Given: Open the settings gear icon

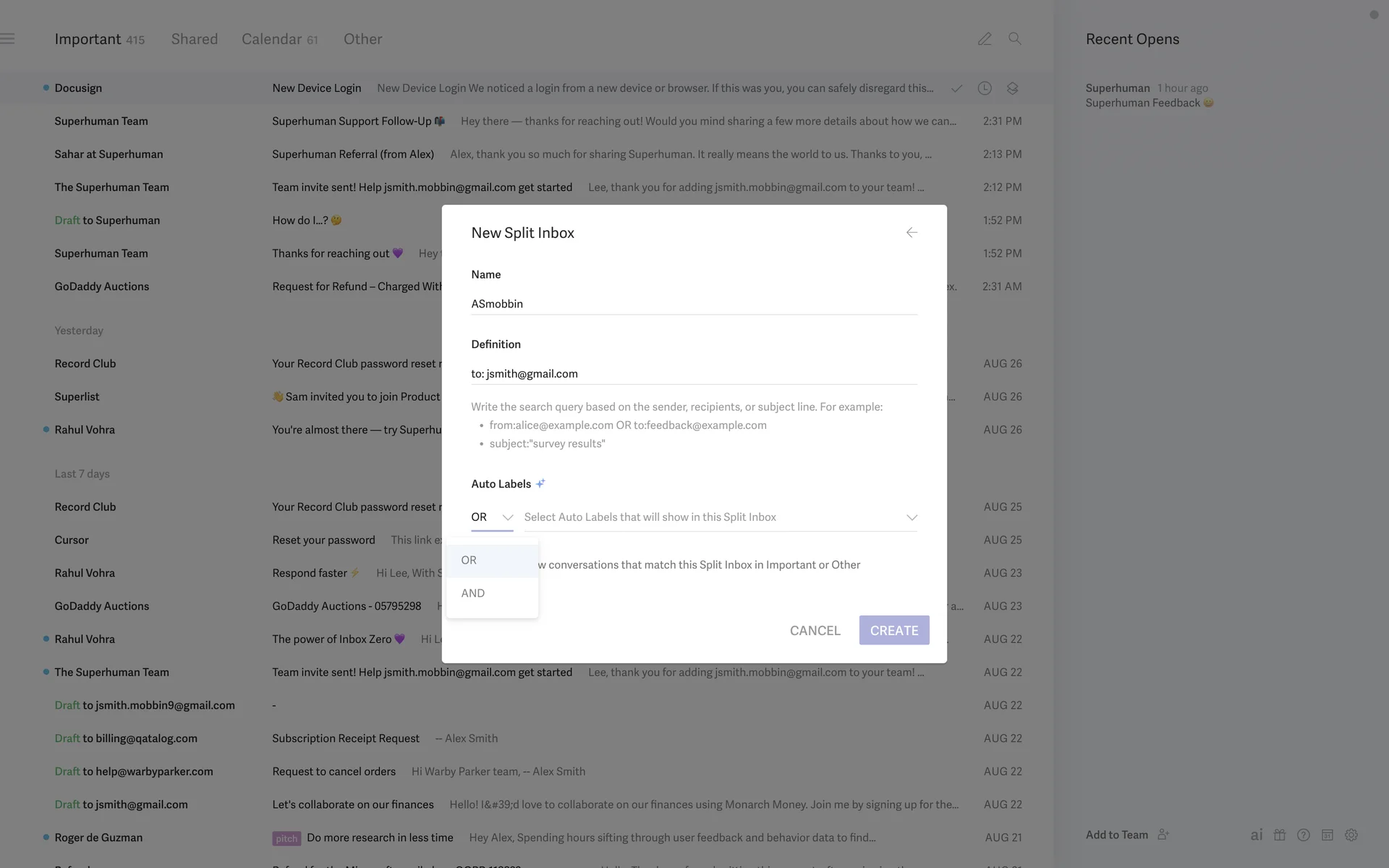Looking at the screenshot, I should pos(1351,835).
